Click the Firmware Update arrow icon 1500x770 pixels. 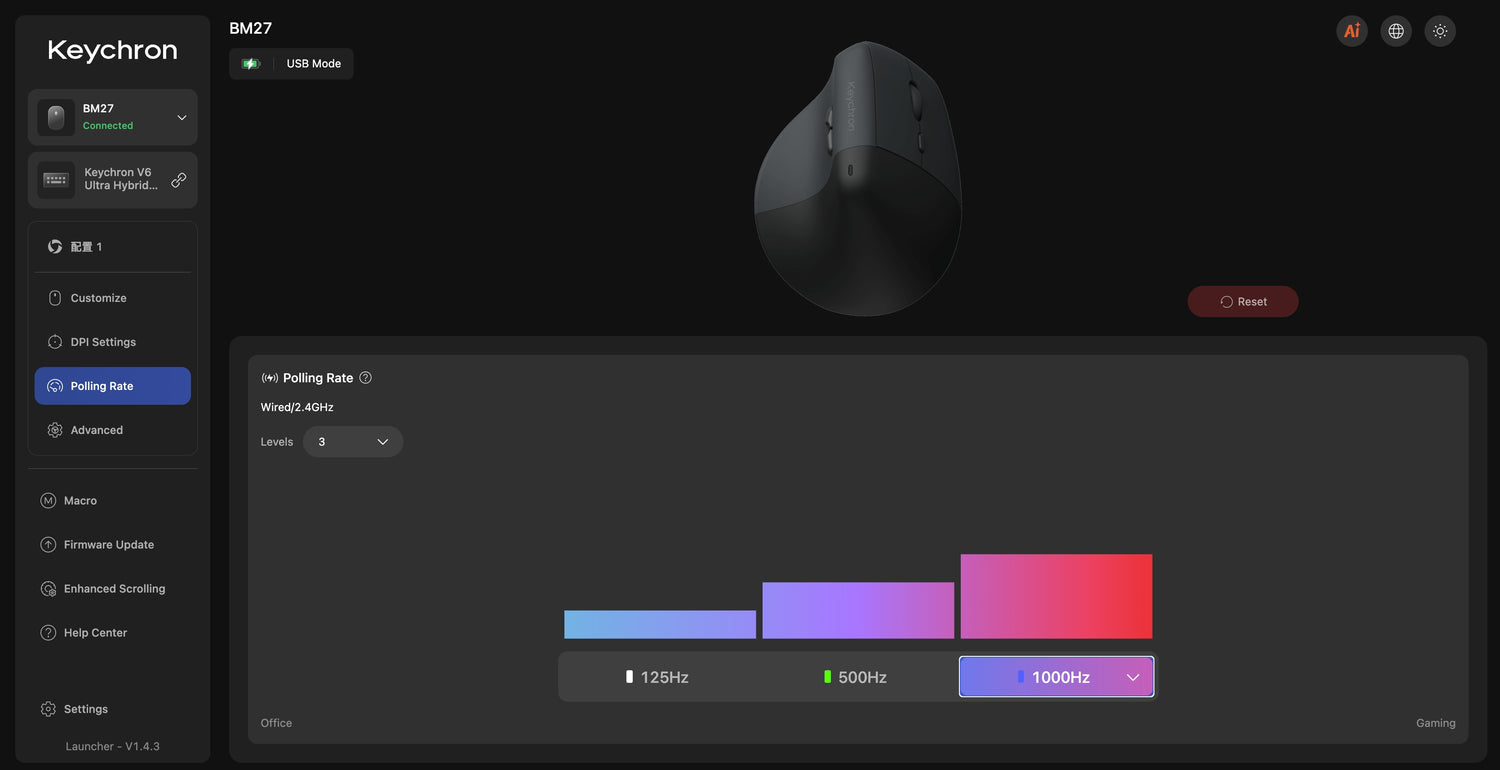tap(48, 545)
